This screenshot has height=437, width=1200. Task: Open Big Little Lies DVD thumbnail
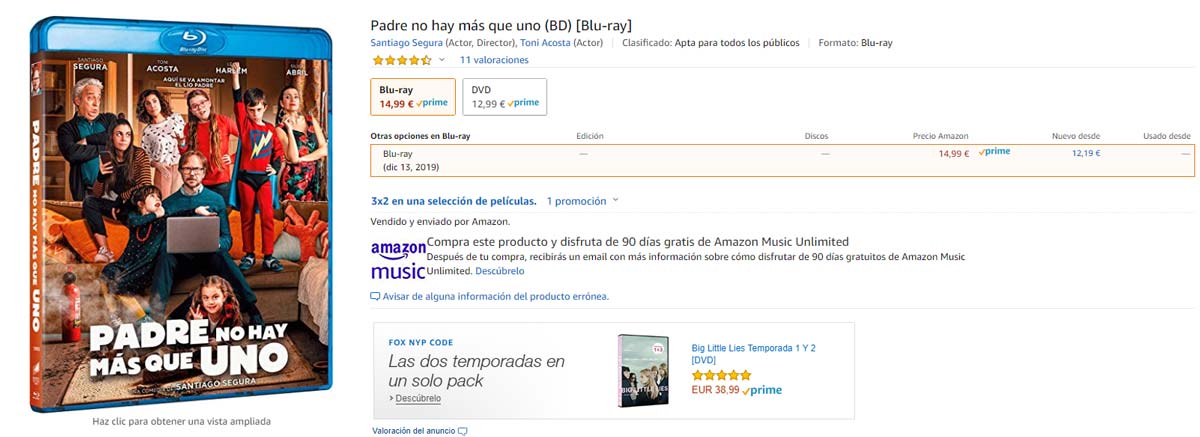tap(643, 370)
